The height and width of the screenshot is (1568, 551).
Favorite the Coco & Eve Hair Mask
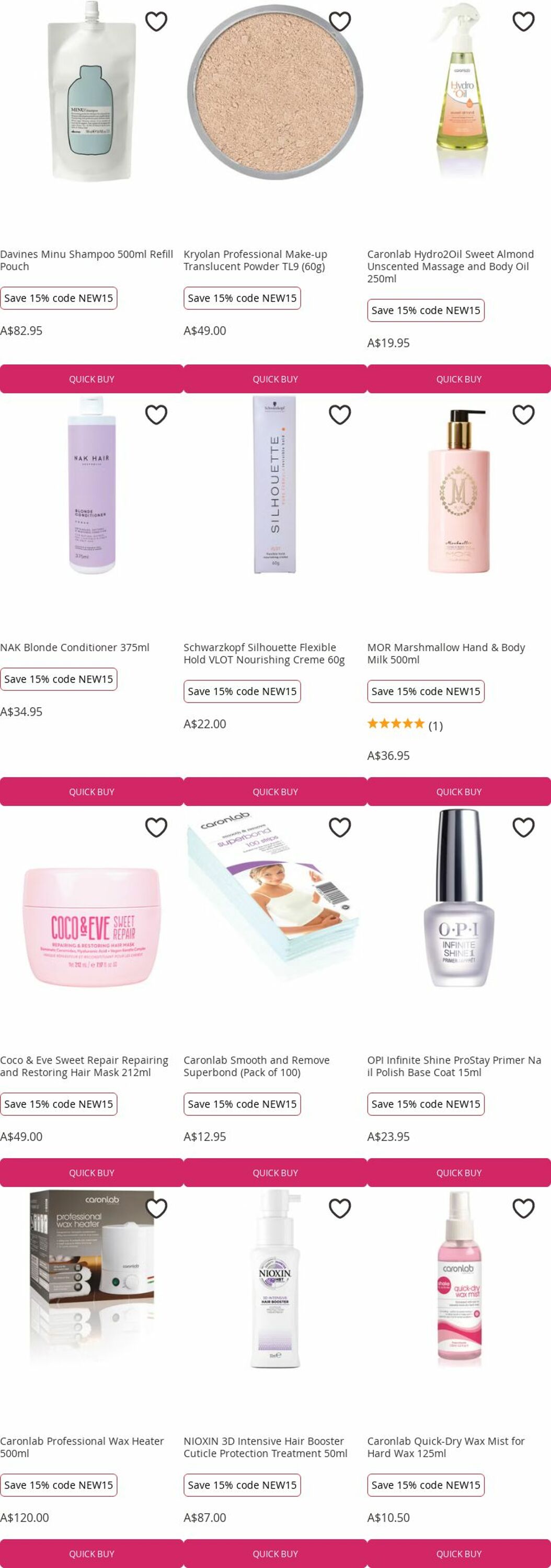tap(156, 827)
